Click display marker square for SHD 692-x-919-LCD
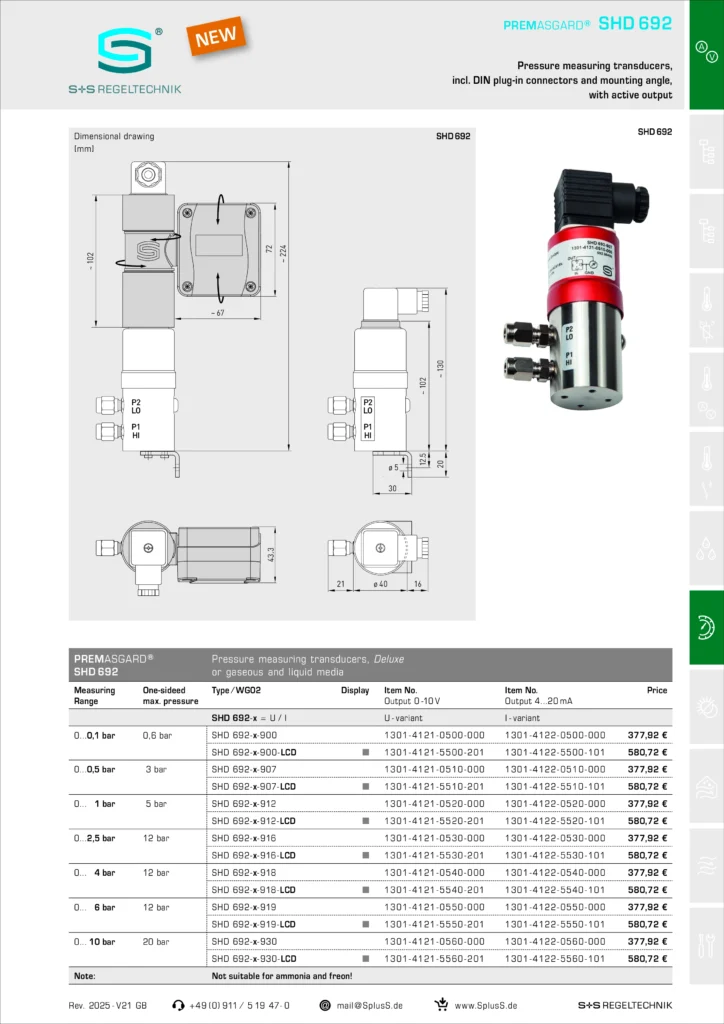The width and height of the screenshot is (724, 1024). (366, 925)
